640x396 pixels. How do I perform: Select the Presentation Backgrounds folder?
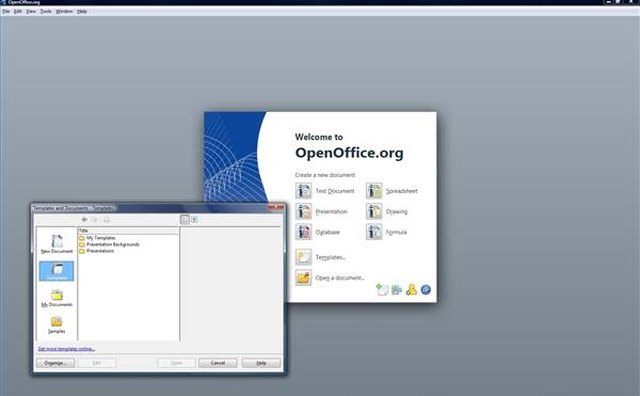pos(109,244)
